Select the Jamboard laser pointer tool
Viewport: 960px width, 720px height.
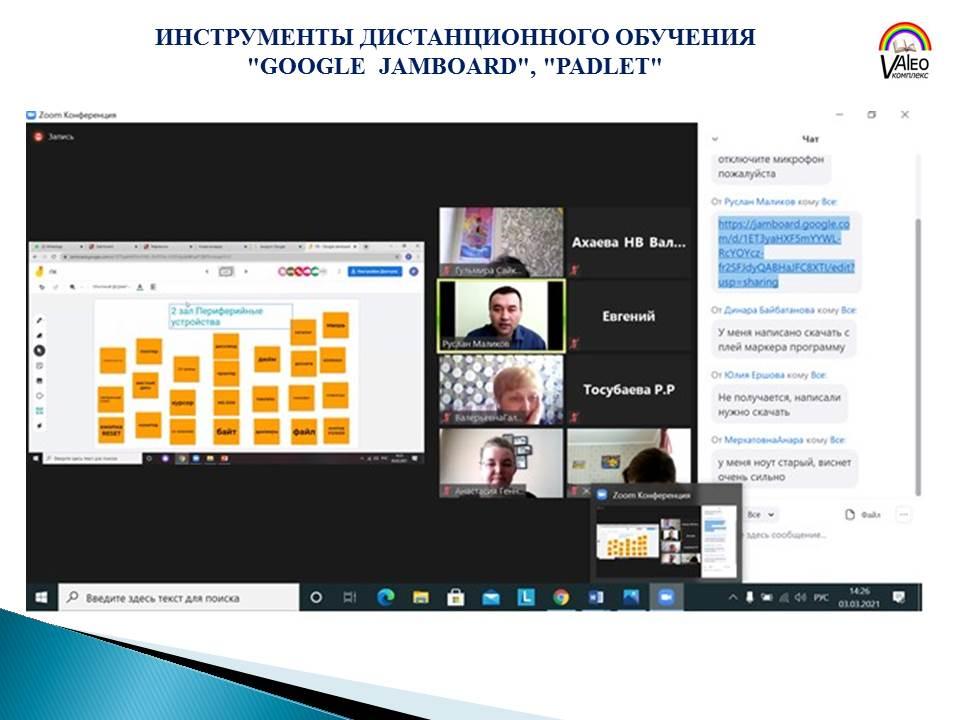pyautogui.click(x=40, y=426)
